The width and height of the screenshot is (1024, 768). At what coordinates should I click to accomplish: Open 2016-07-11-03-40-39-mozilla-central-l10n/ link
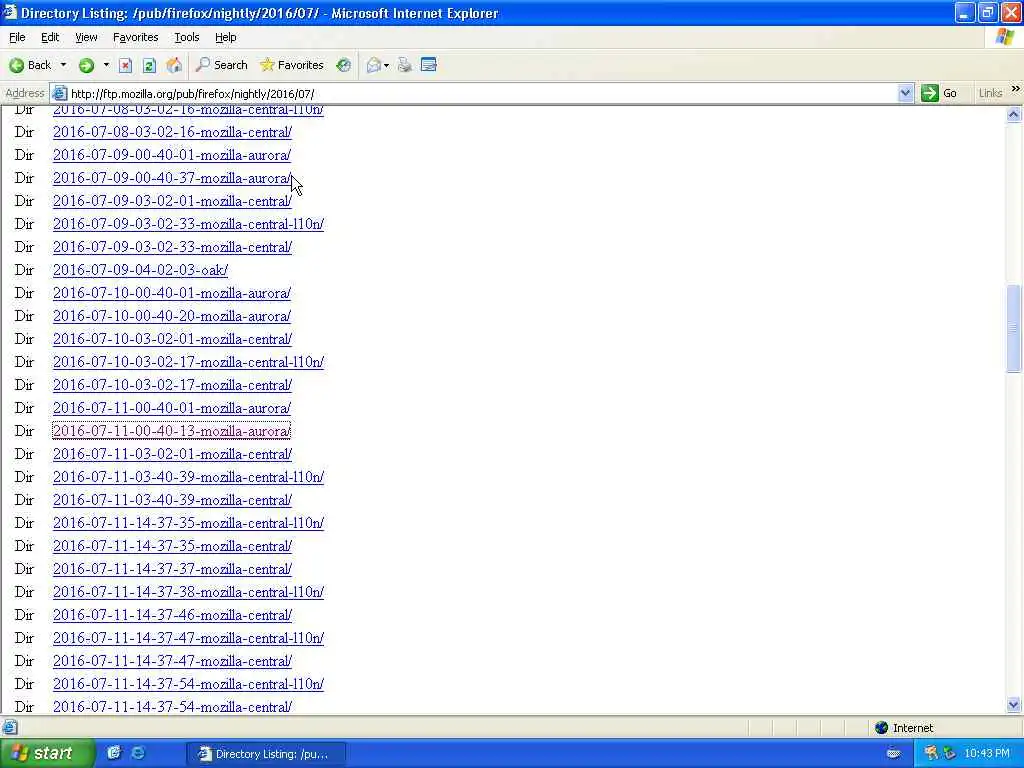click(x=188, y=477)
